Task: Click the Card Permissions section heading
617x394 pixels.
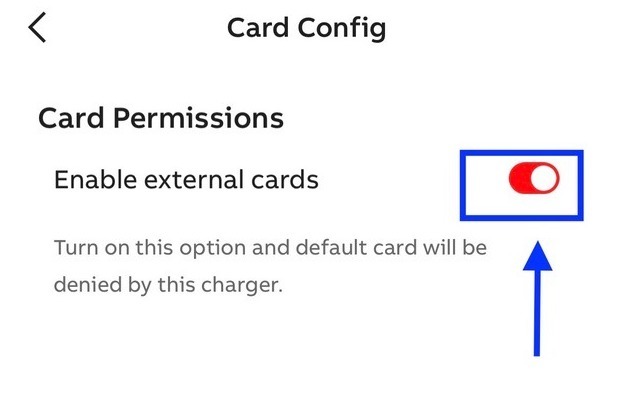Action: click(161, 118)
